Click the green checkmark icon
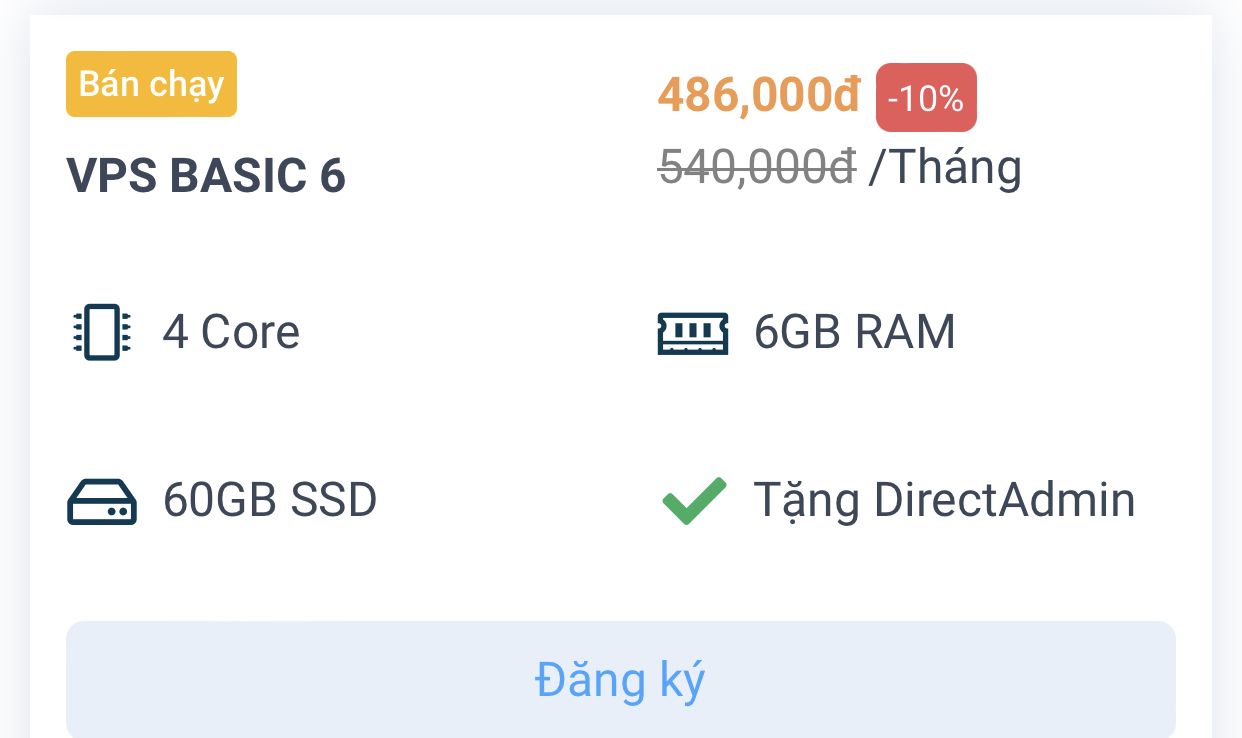This screenshot has height=738, width=1242. click(x=694, y=500)
